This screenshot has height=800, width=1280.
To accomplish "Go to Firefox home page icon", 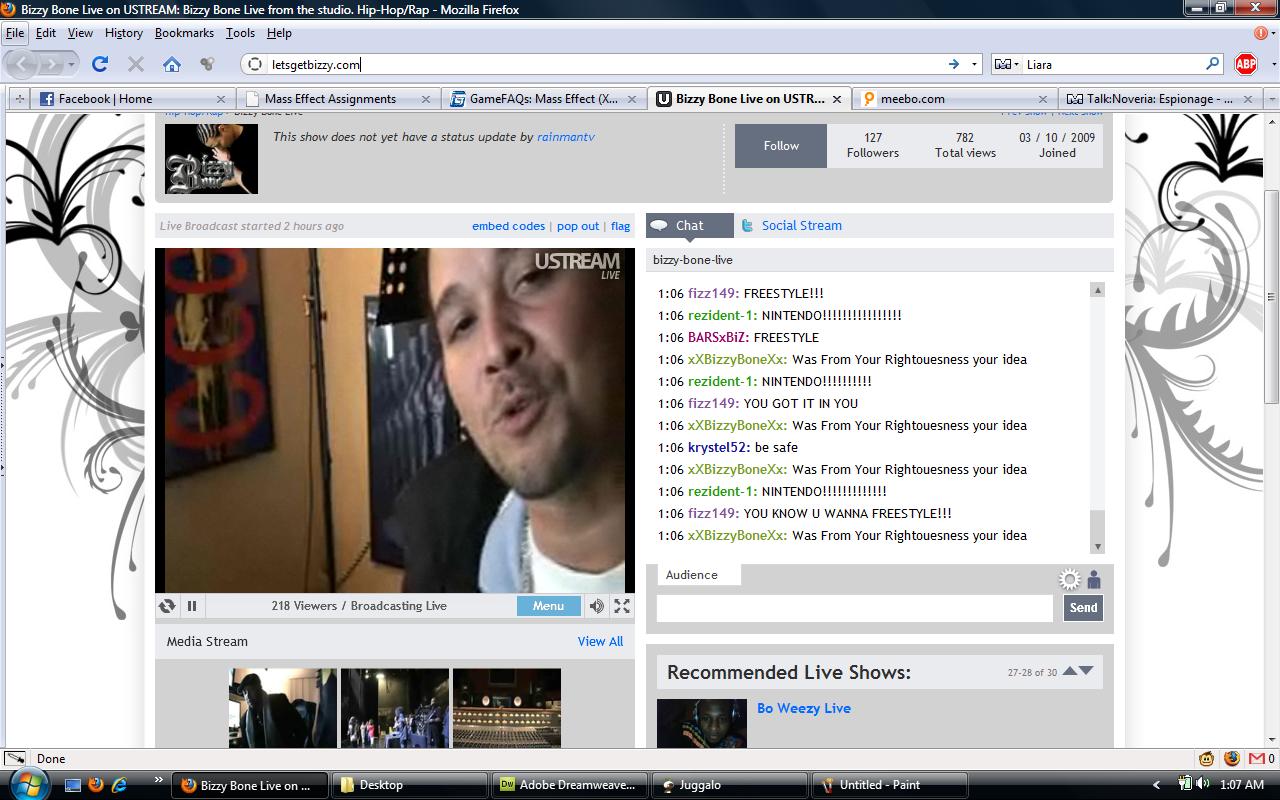I will pyautogui.click(x=172, y=64).
